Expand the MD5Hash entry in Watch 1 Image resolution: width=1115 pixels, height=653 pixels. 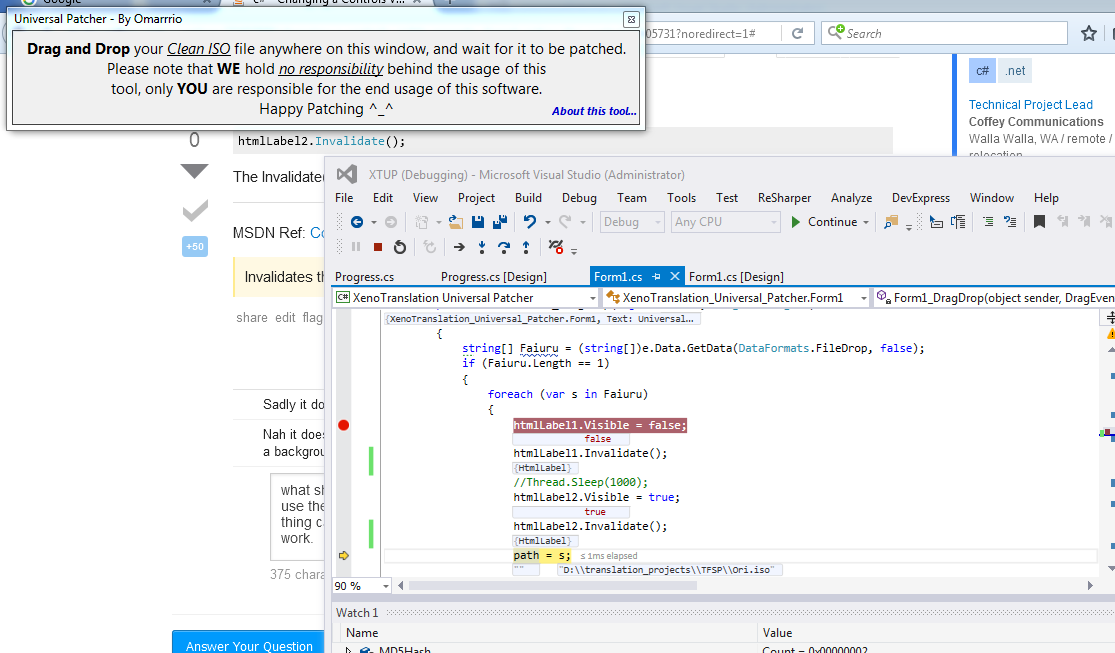coord(348,648)
